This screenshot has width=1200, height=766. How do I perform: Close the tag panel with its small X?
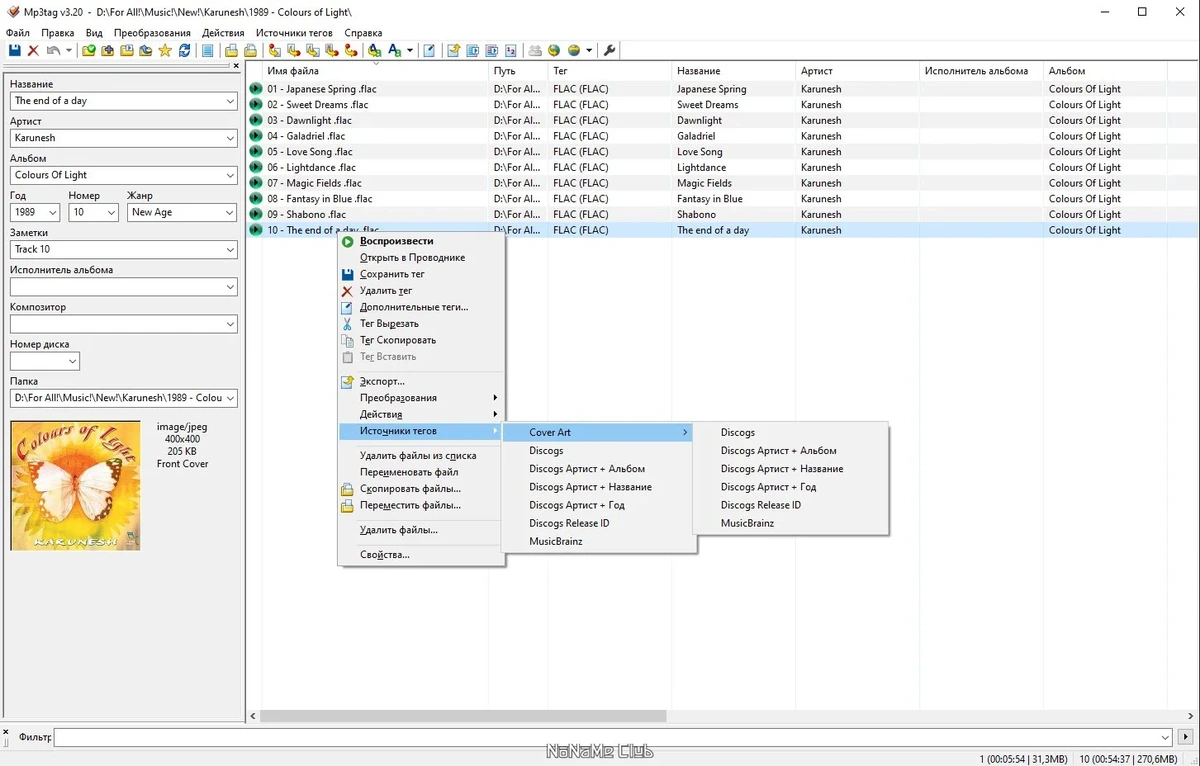click(236, 66)
